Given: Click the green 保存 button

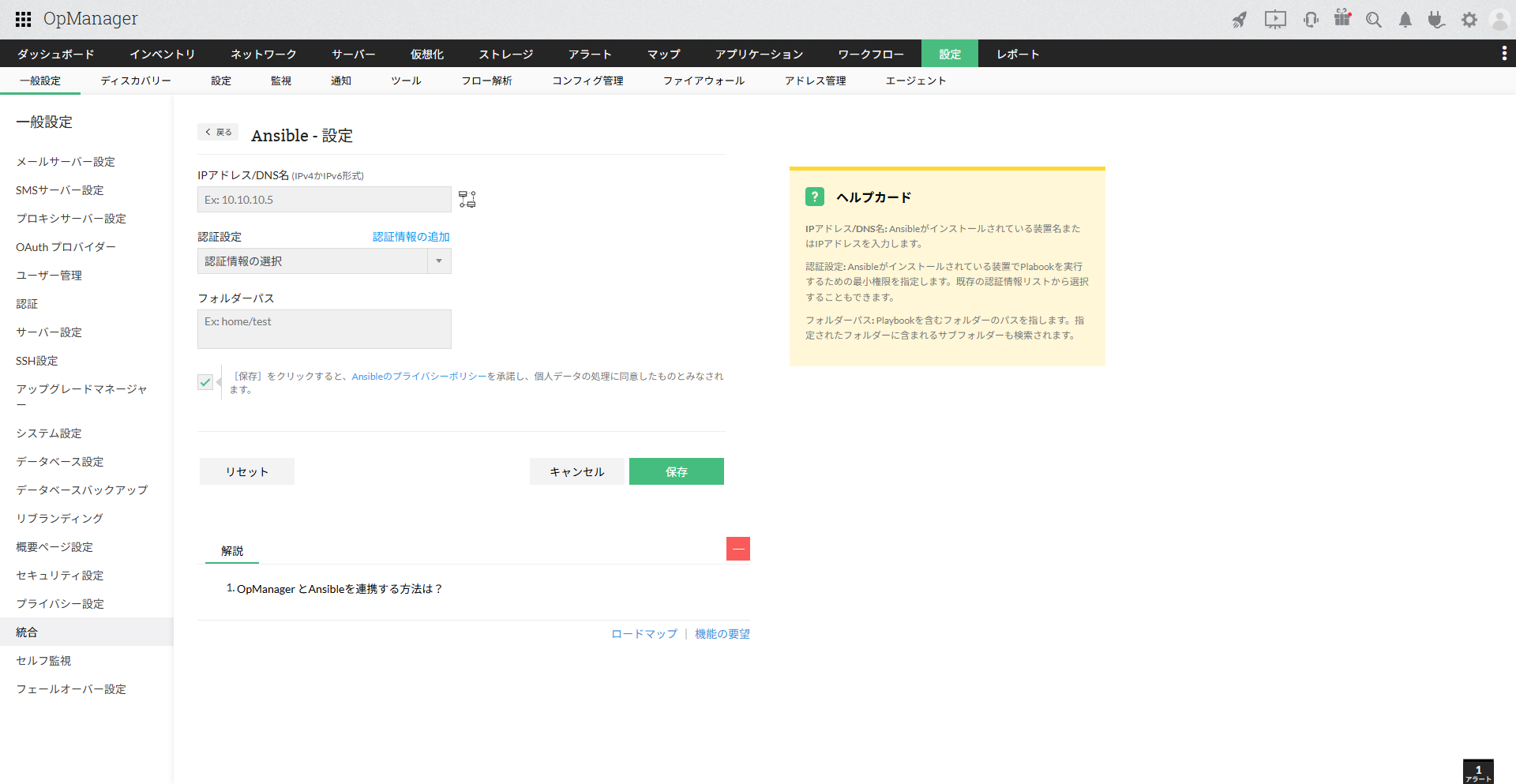Looking at the screenshot, I should click(676, 471).
